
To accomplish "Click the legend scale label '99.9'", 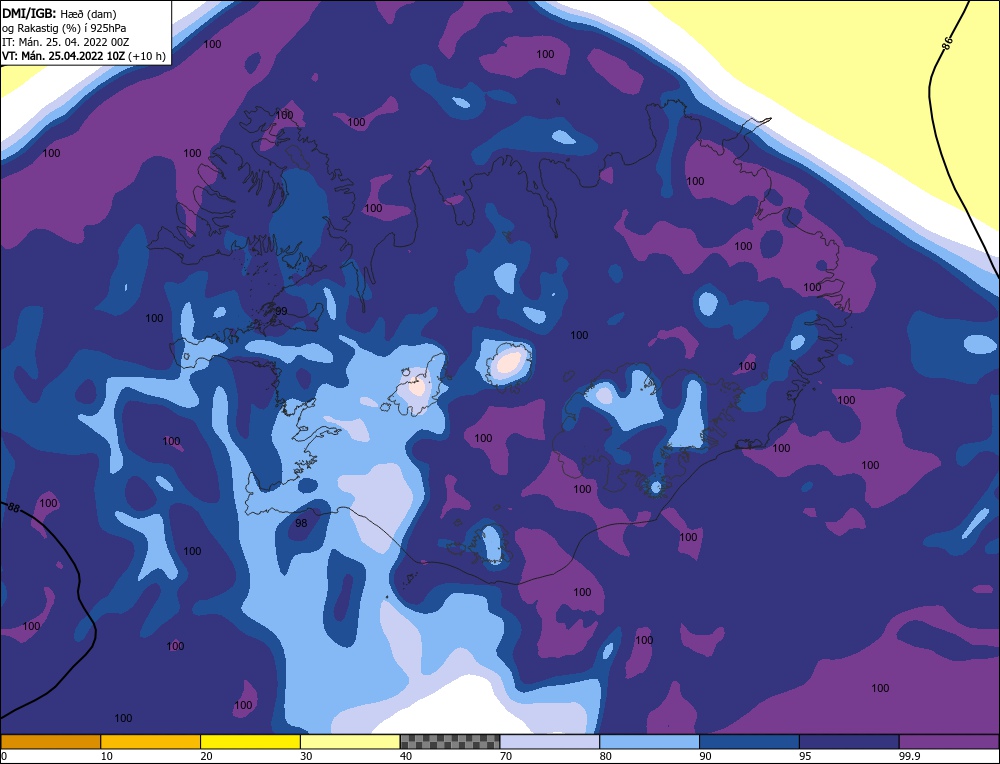I will pyautogui.click(x=909, y=756).
